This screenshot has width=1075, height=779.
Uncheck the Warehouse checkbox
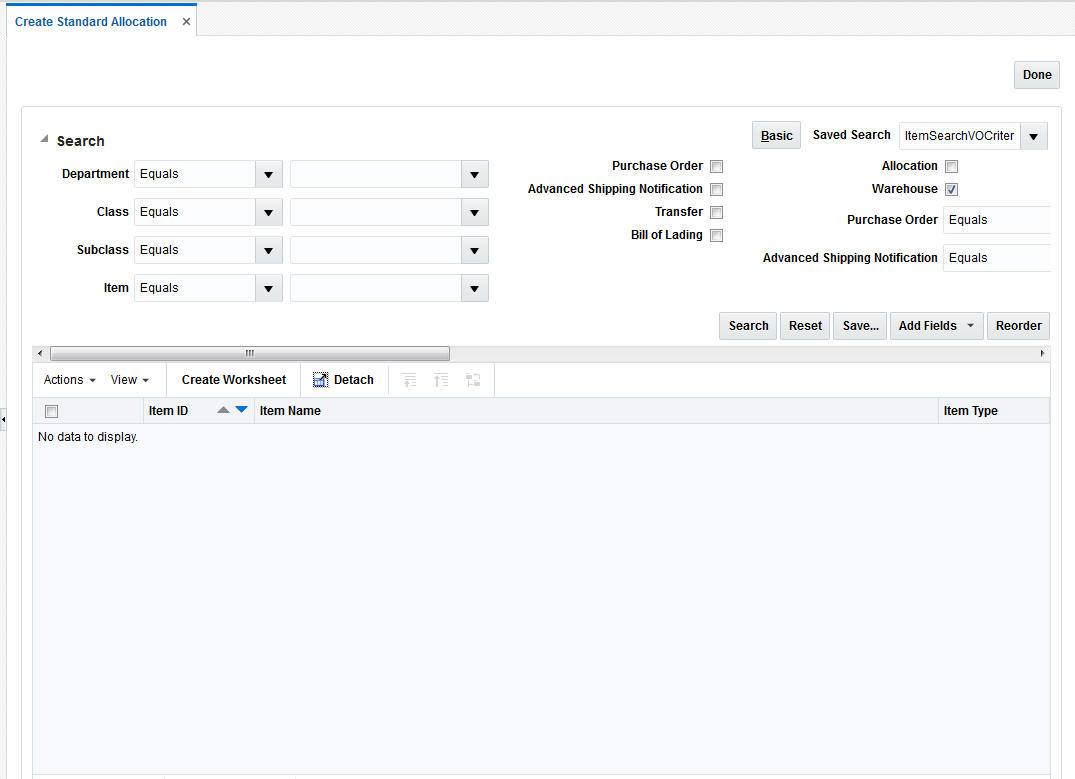click(x=951, y=189)
